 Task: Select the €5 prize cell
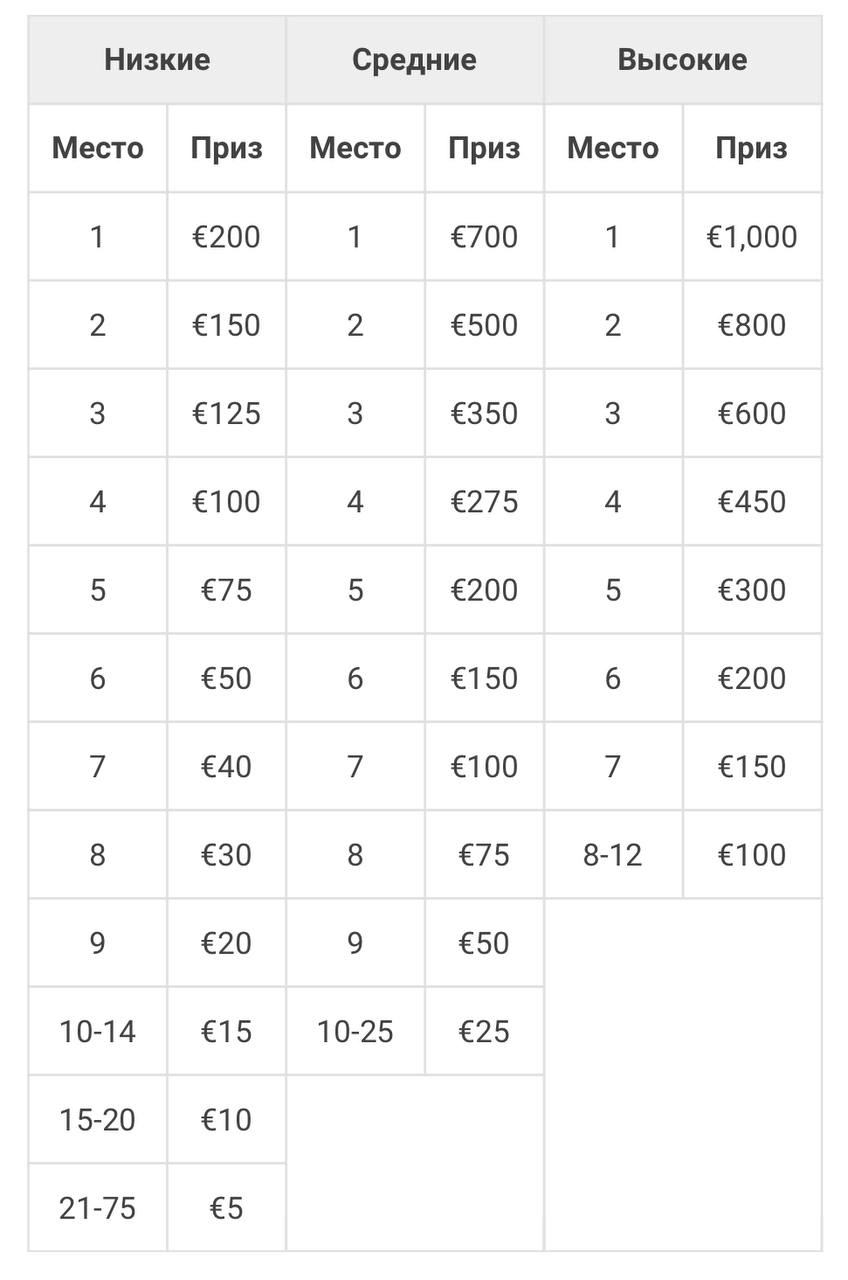226,1208
